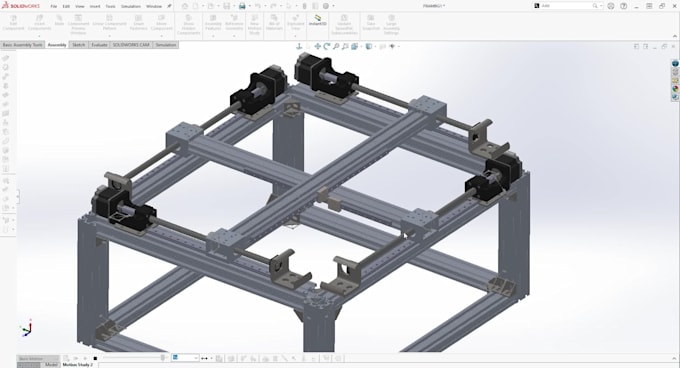
Task: Open the search type dropdown arrow
Action: tap(601, 6)
